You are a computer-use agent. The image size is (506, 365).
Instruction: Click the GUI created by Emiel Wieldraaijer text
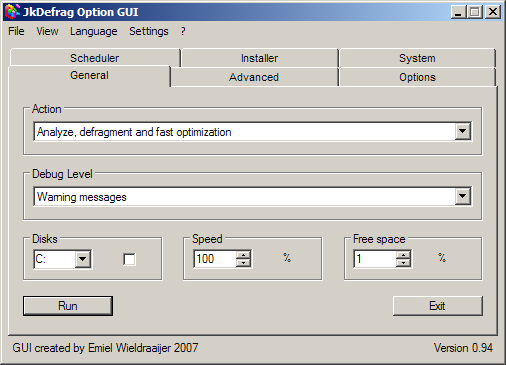(x=105, y=348)
